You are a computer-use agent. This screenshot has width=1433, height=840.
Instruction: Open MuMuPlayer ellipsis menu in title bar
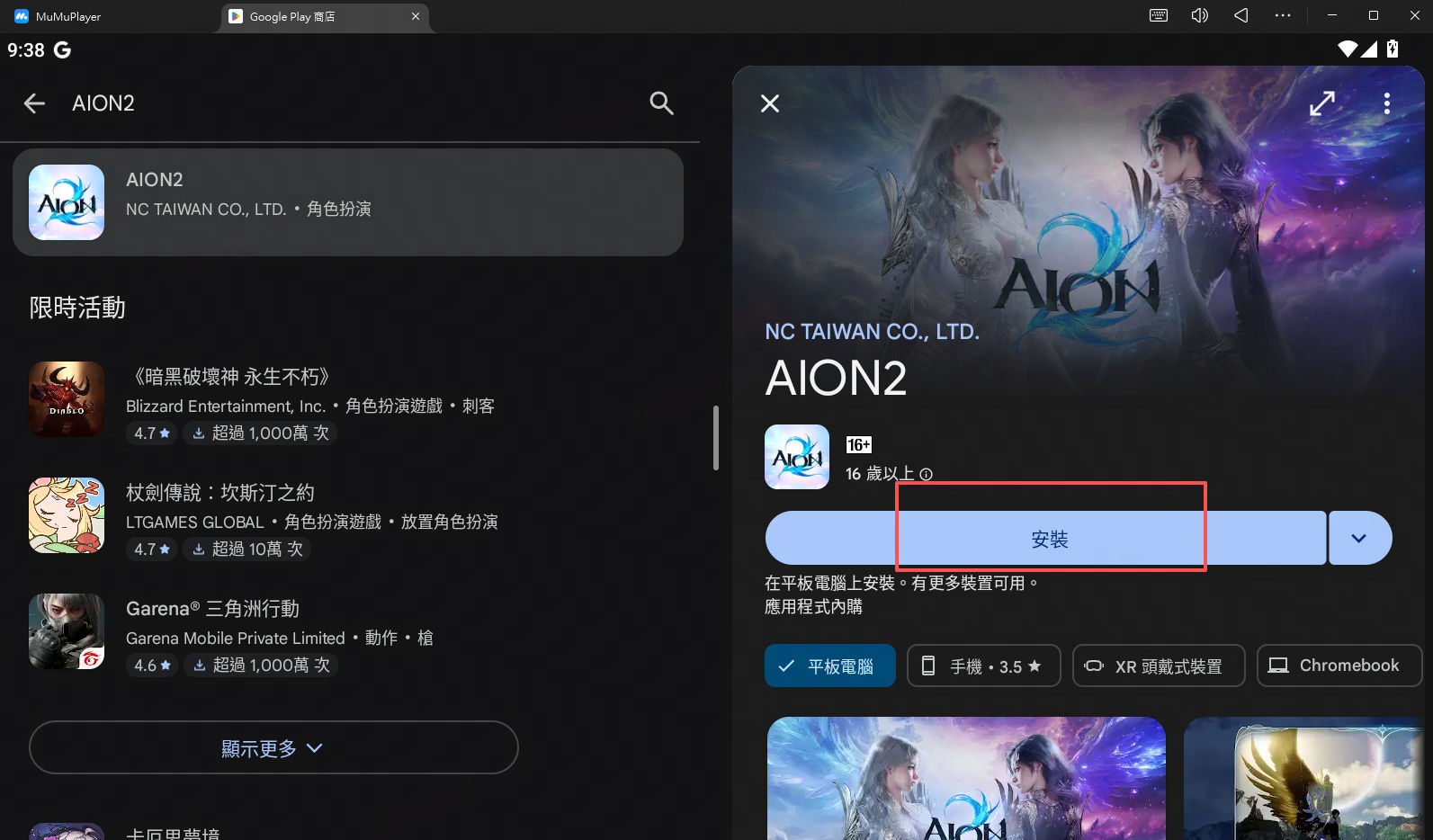coord(1283,15)
